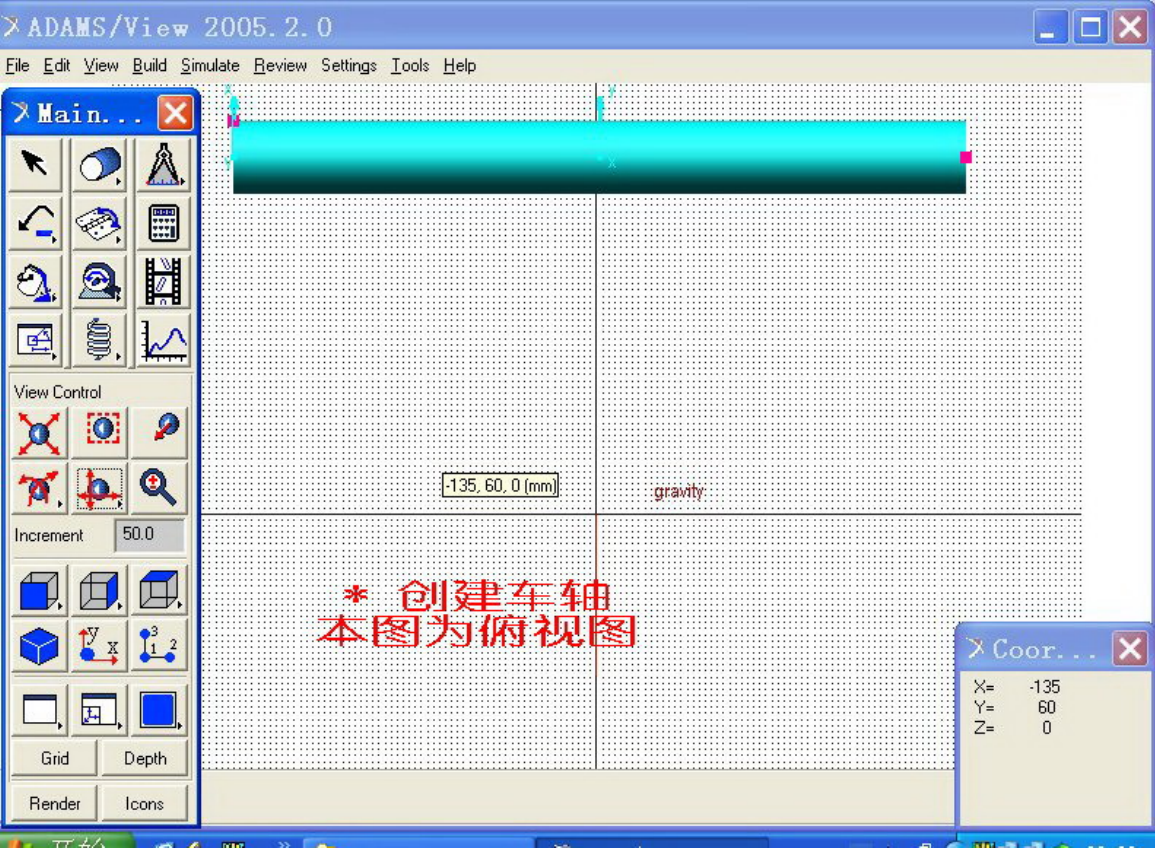Click the translate view icon
This screenshot has height=848, width=1155.
[x=99, y=488]
